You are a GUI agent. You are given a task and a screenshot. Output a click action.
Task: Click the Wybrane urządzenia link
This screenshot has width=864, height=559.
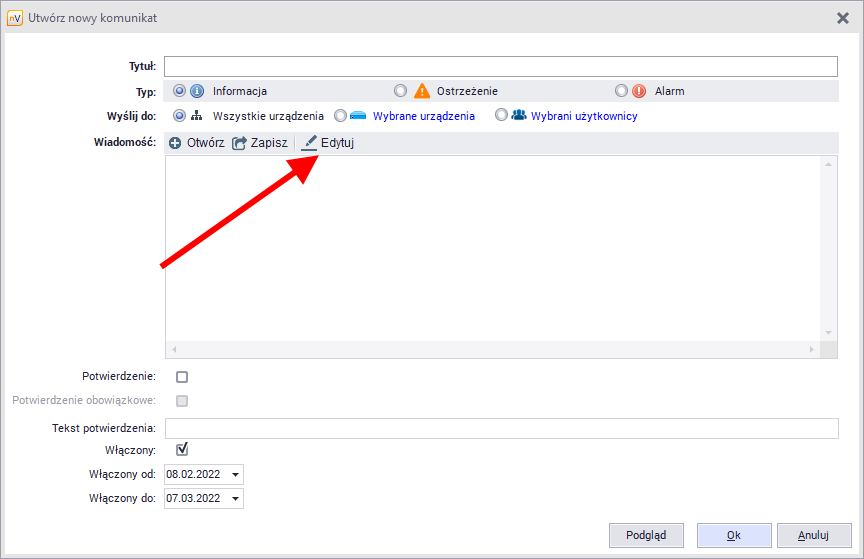point(423,116)
